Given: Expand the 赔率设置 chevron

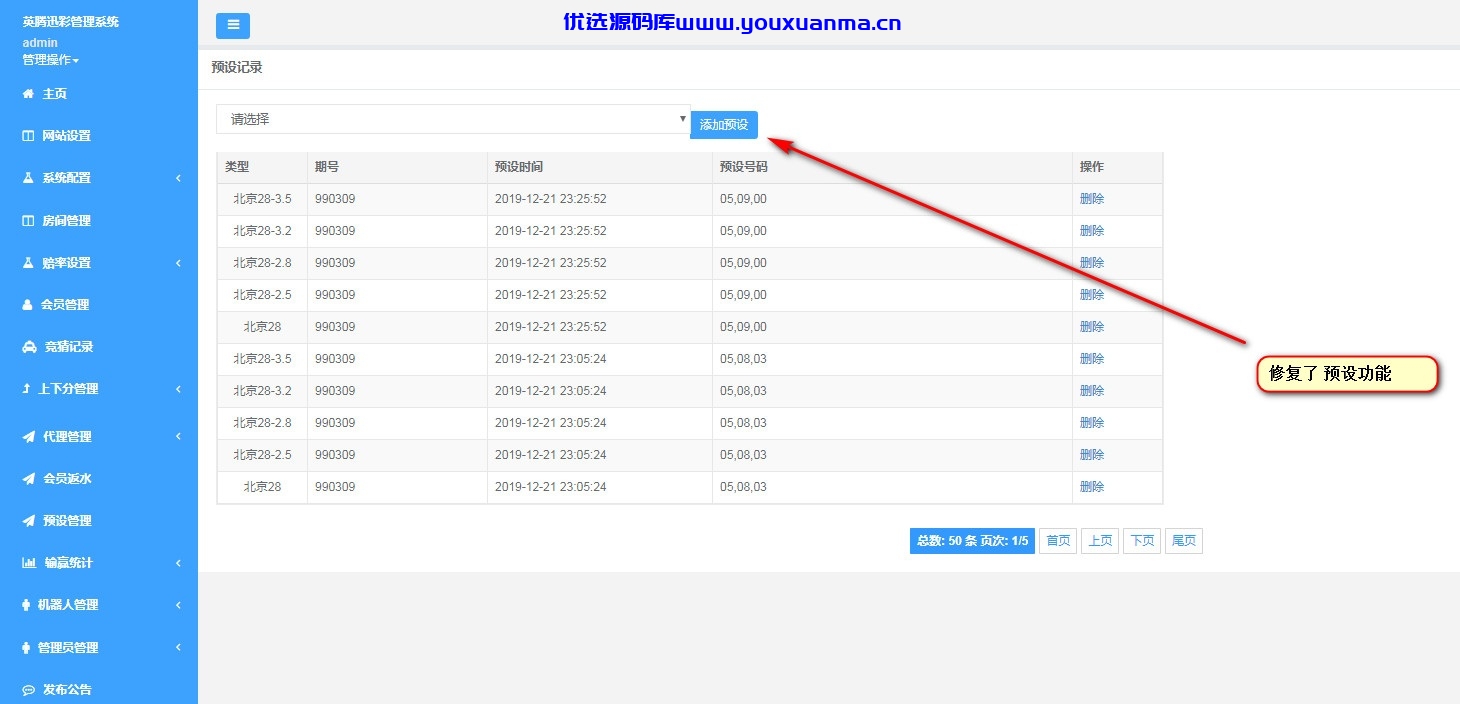Looking at the screenshot, I should tap(178, 263).
